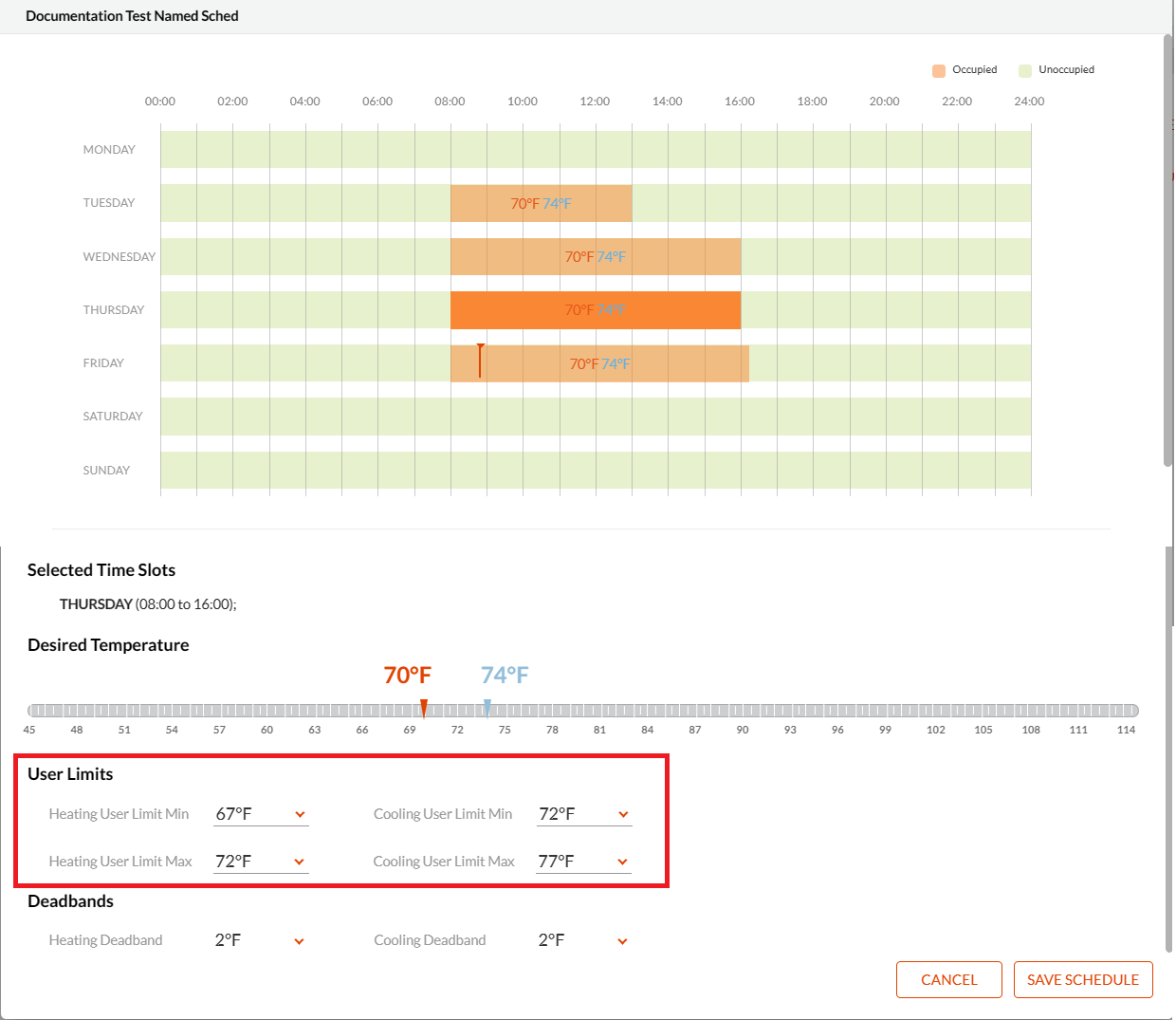Image resolution: width=1176 pixels, height=1020 pixels.
Task: Select Tuesday's occupied schedule block
Action: pyautogui.click(x=541, y=202)
